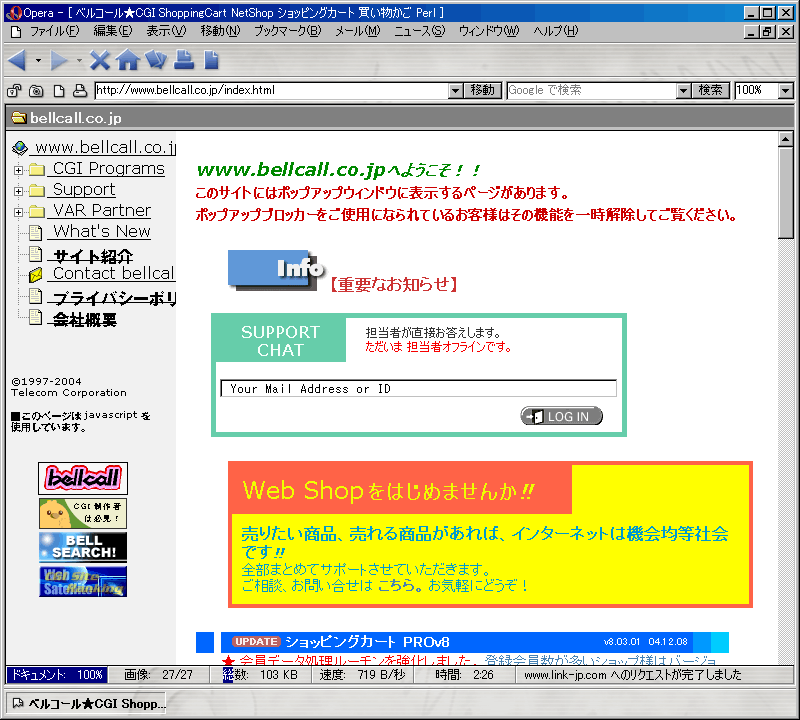Image resolution: width=800 pixels, height=720 pixels.
Task: Focus the Google で検索 search field
Action: tap(592, 91)
